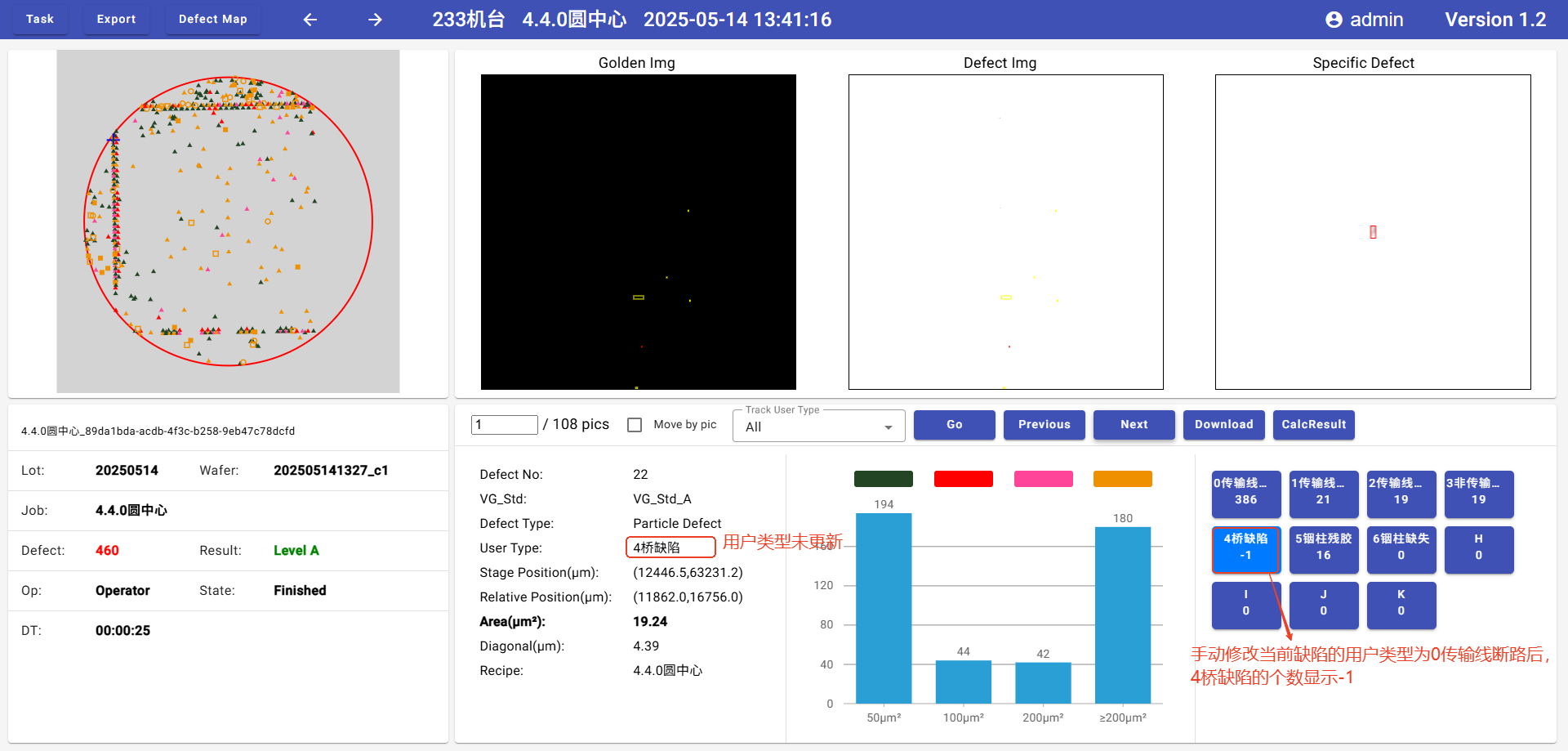Open the Export menu
Screen dimensions: 1568x751
[116, 19]
